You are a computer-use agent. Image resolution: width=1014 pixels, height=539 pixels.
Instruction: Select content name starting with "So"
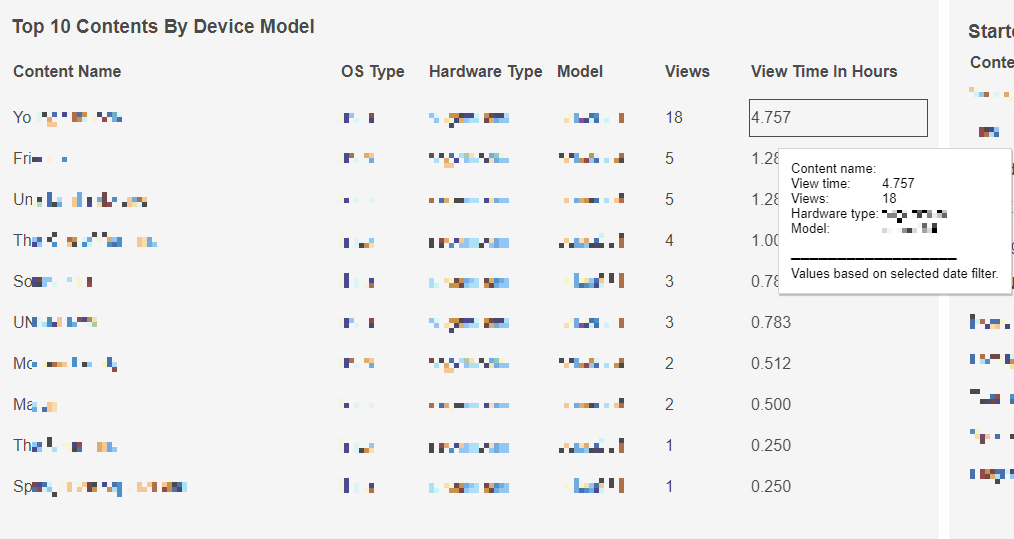point(52,282)
